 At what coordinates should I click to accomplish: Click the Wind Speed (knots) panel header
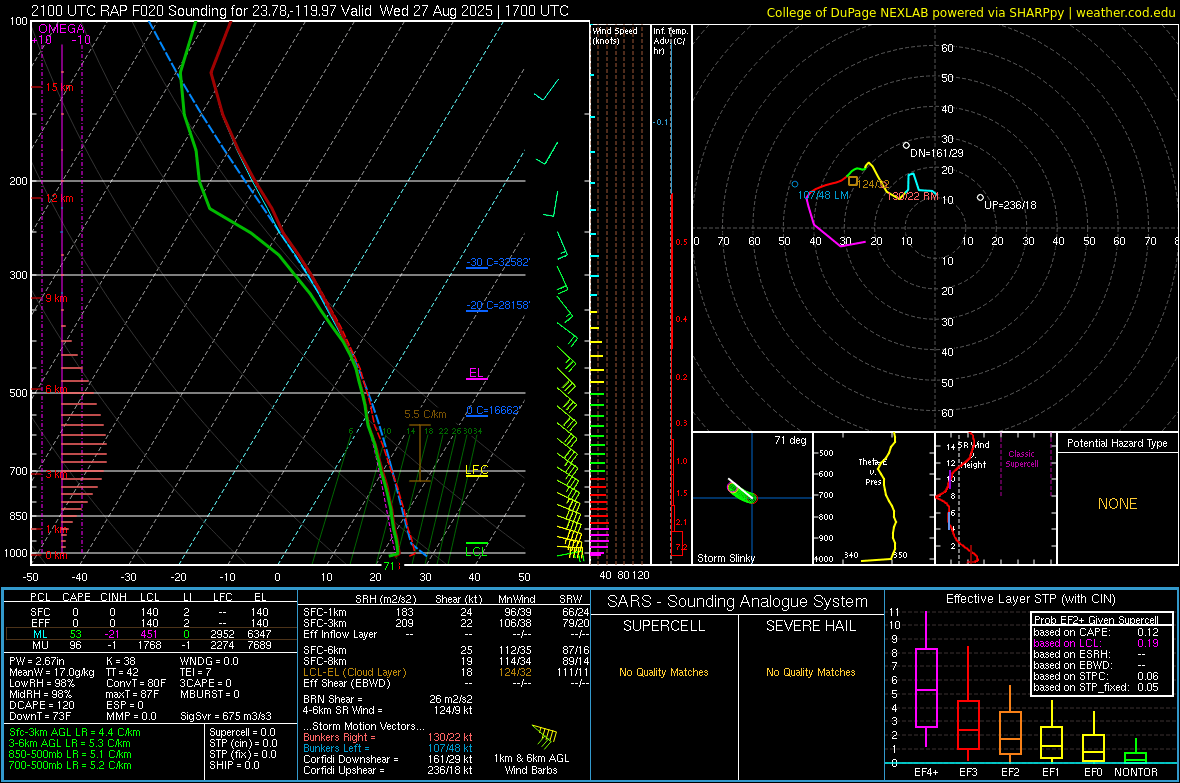[x=615, y=35]
